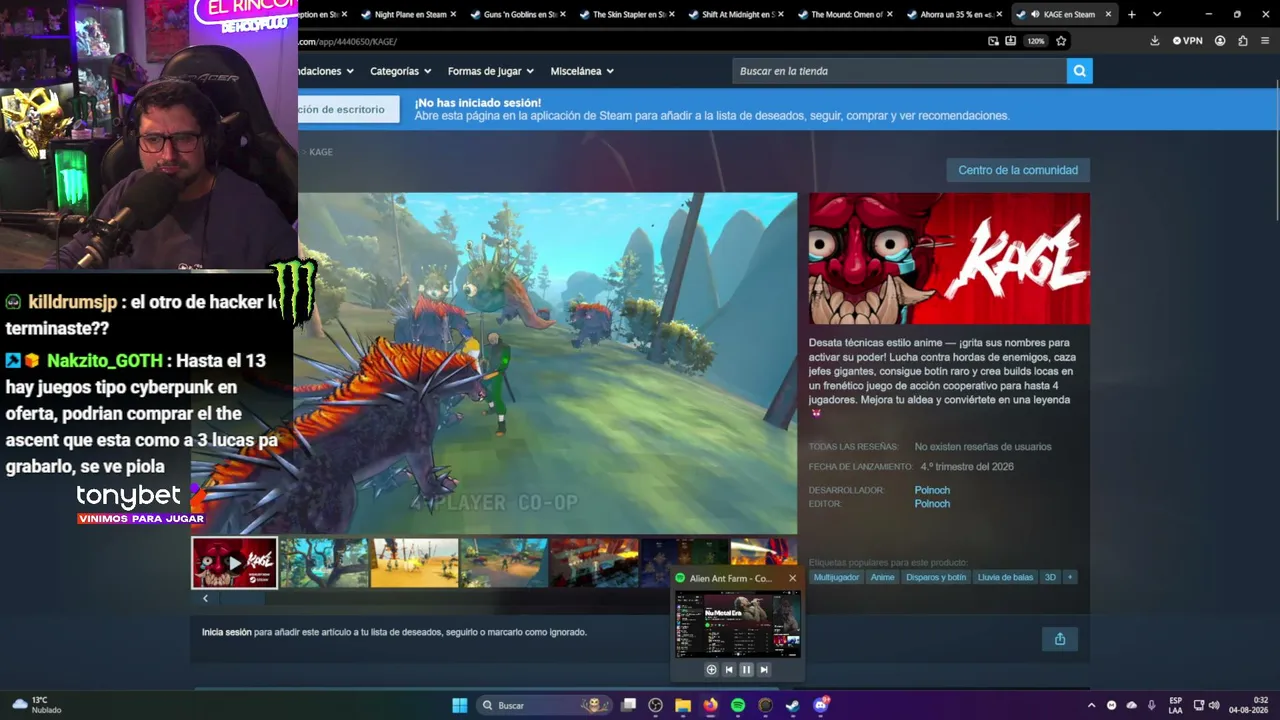Skip to previous track in media popup
Image resolution: width=1280 pixels, height=720 pixels.
pyautogui.click(x=729, y=670)
